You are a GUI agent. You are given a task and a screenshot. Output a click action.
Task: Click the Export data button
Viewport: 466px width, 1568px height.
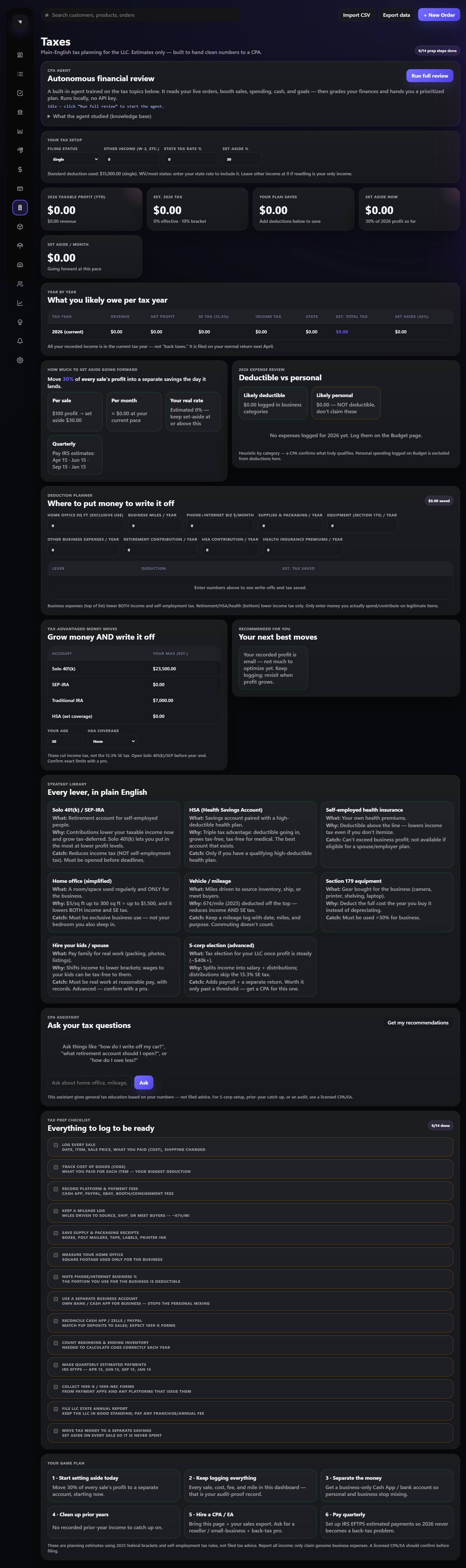[396, 15]
